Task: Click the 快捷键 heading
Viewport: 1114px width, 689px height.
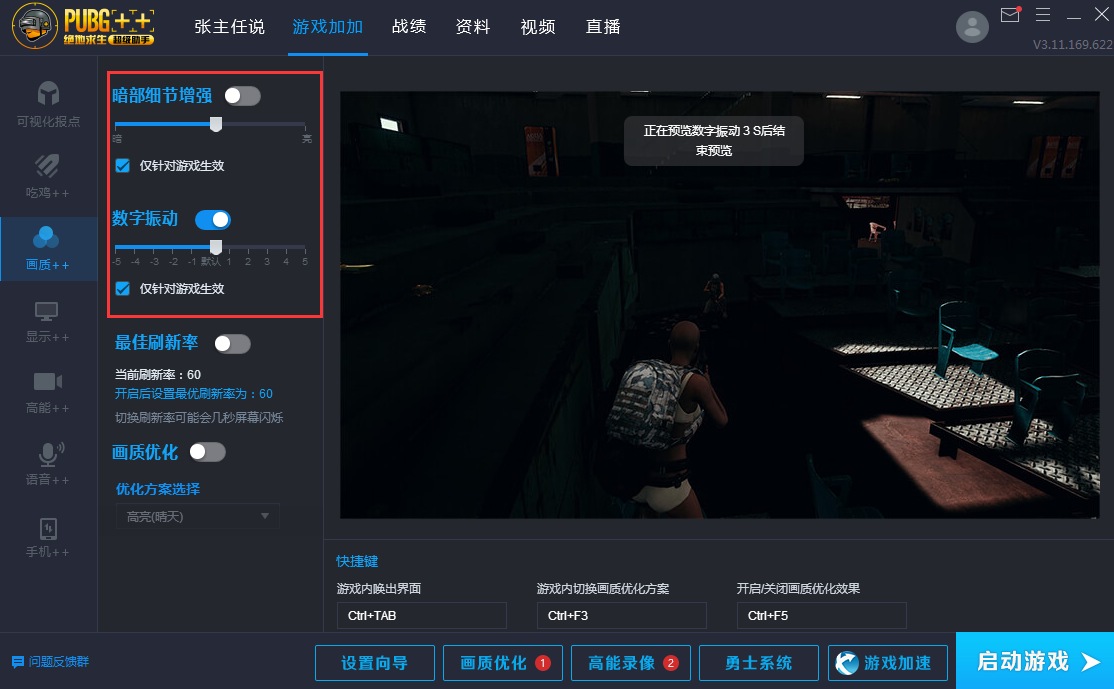Action: click(x=357, y=561)
